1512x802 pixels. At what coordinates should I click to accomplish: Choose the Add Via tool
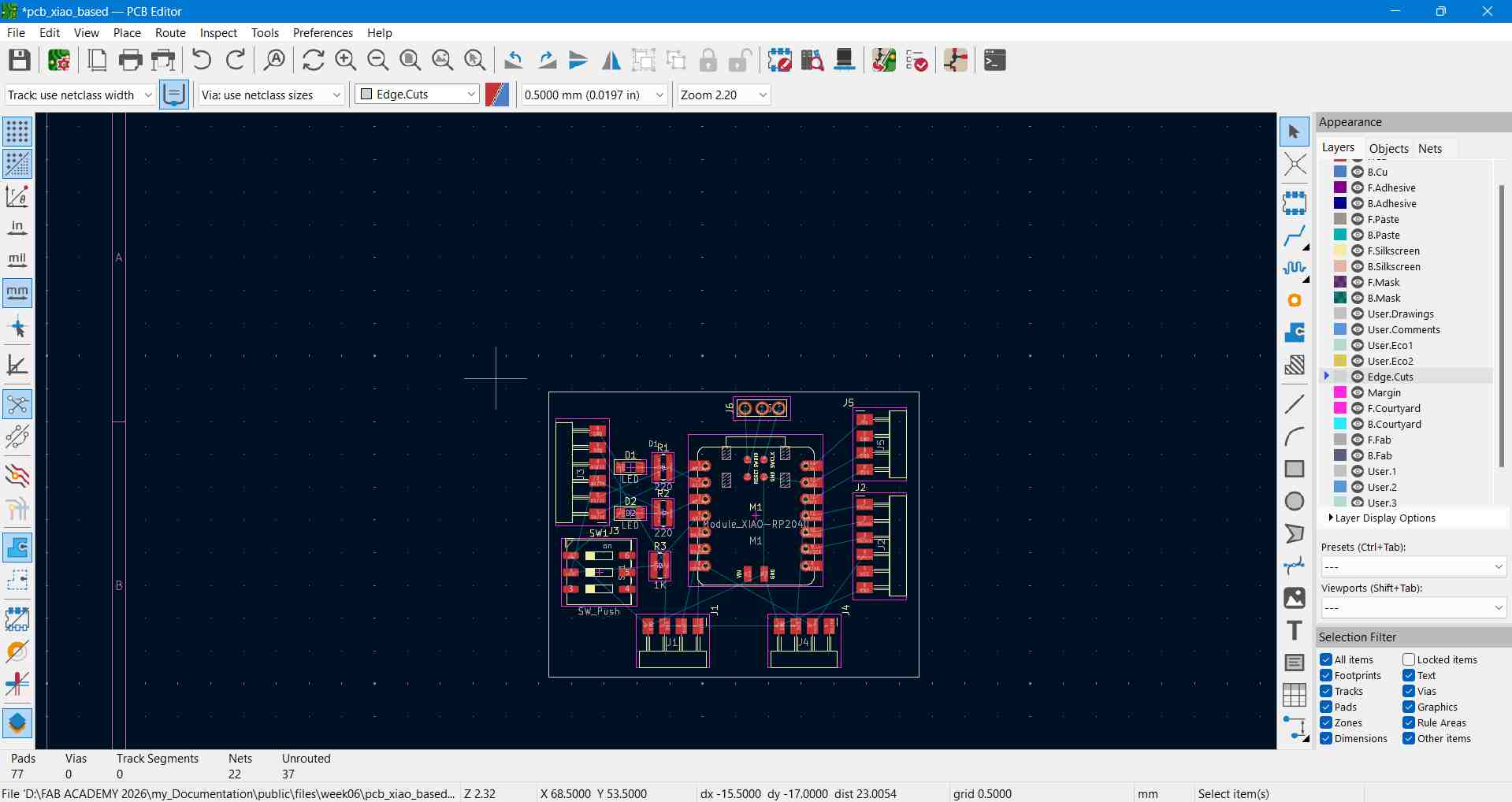click(x=1294, y=300)
